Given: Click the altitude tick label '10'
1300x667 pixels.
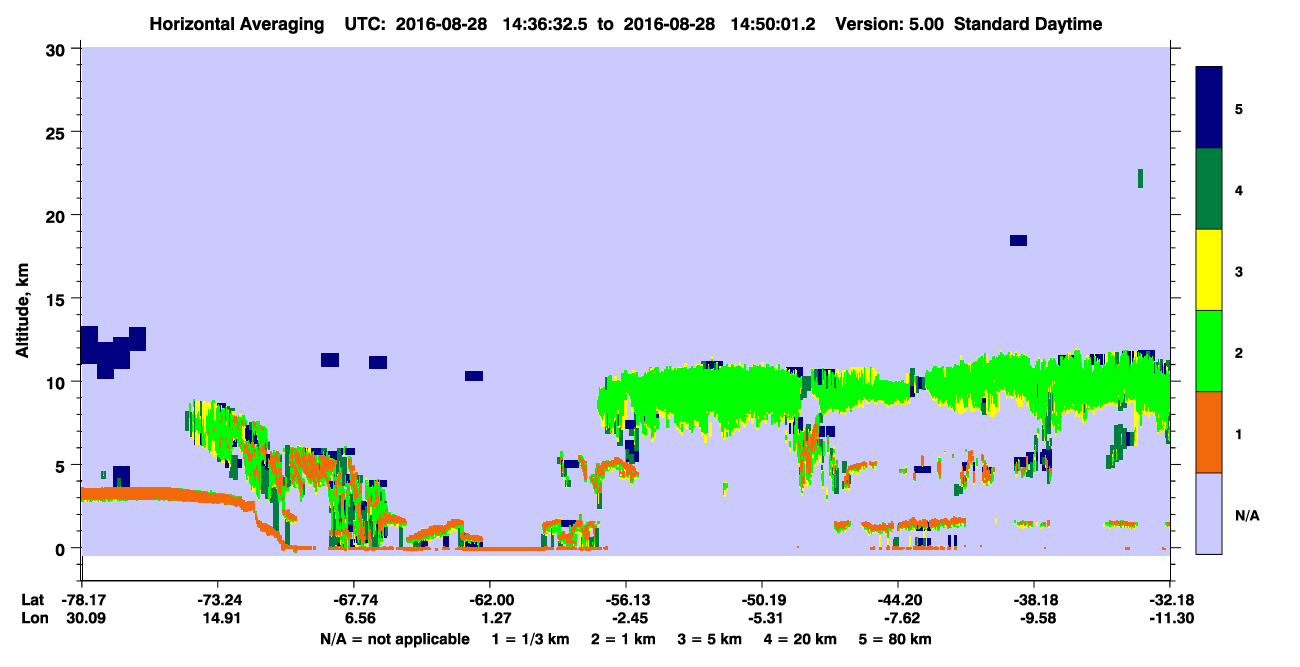Looking at the screenshot, I should point(58,382).
